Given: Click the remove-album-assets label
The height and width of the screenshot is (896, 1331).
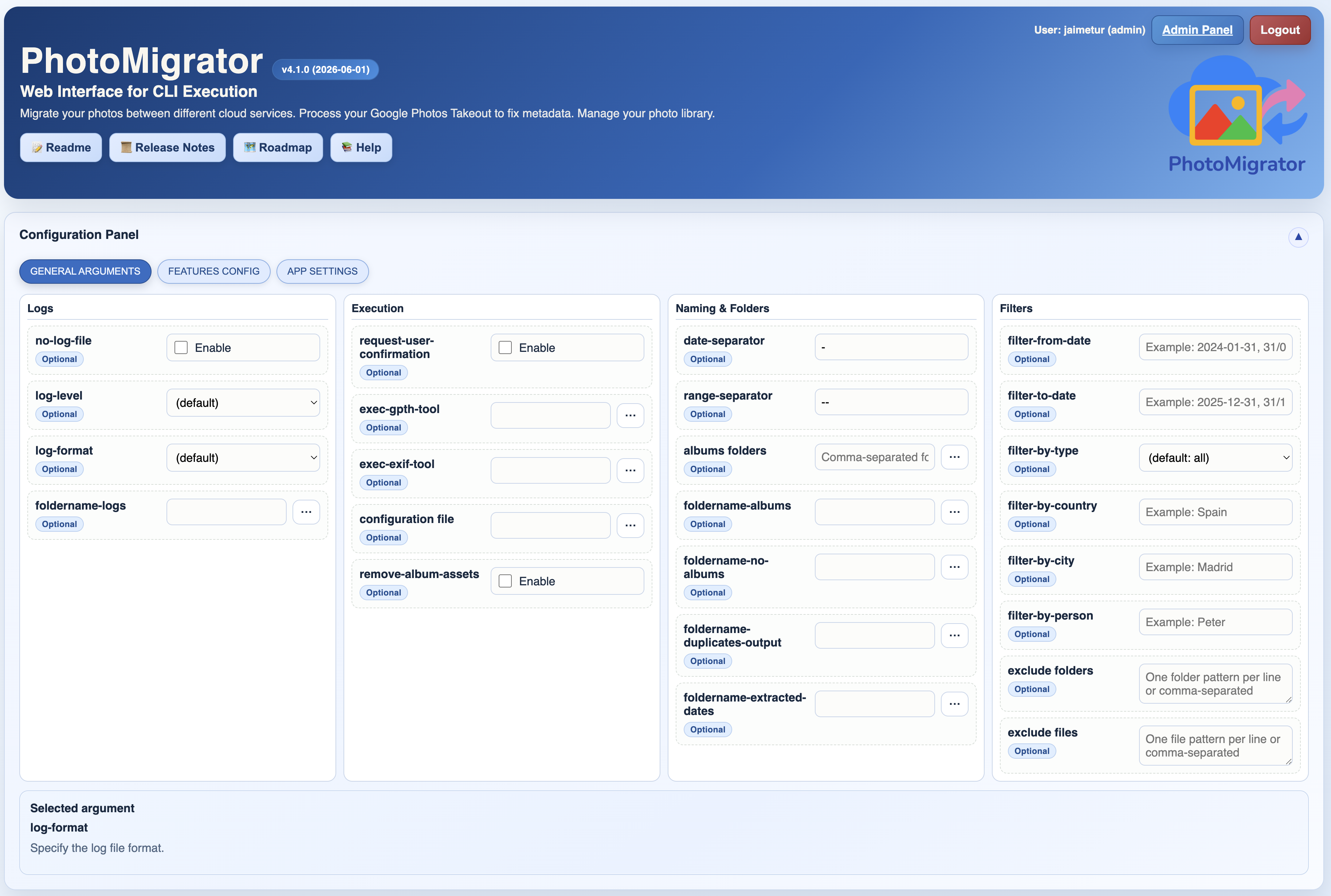Looking at the screenshot, I should pos(419,574).
